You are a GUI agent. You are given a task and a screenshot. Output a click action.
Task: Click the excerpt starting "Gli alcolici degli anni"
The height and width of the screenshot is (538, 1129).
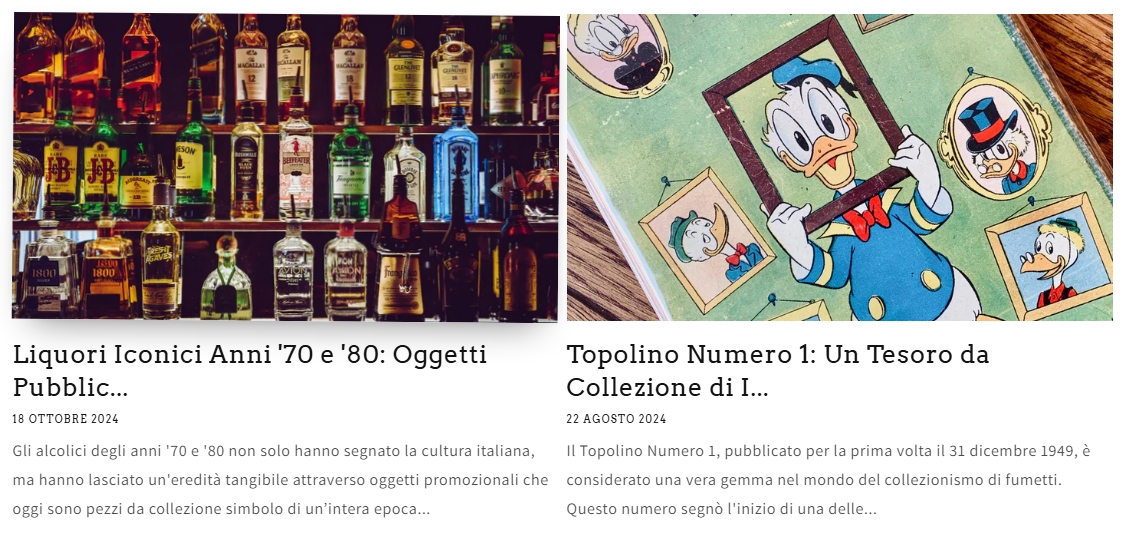click(x=281, y=480)
